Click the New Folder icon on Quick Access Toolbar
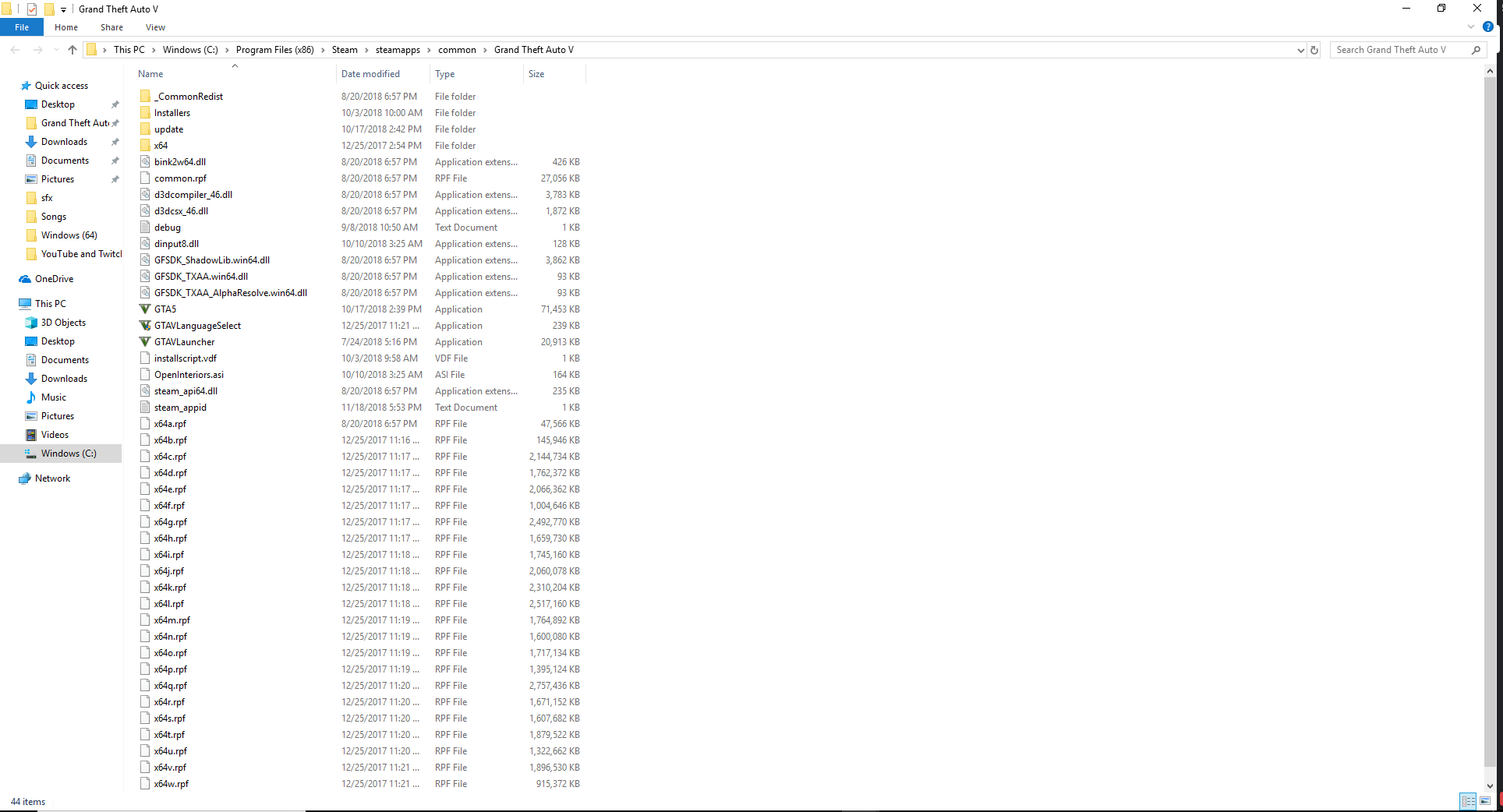Image resolution: width=1503 pixels, height=812 pixels. [x=49, y=9]
